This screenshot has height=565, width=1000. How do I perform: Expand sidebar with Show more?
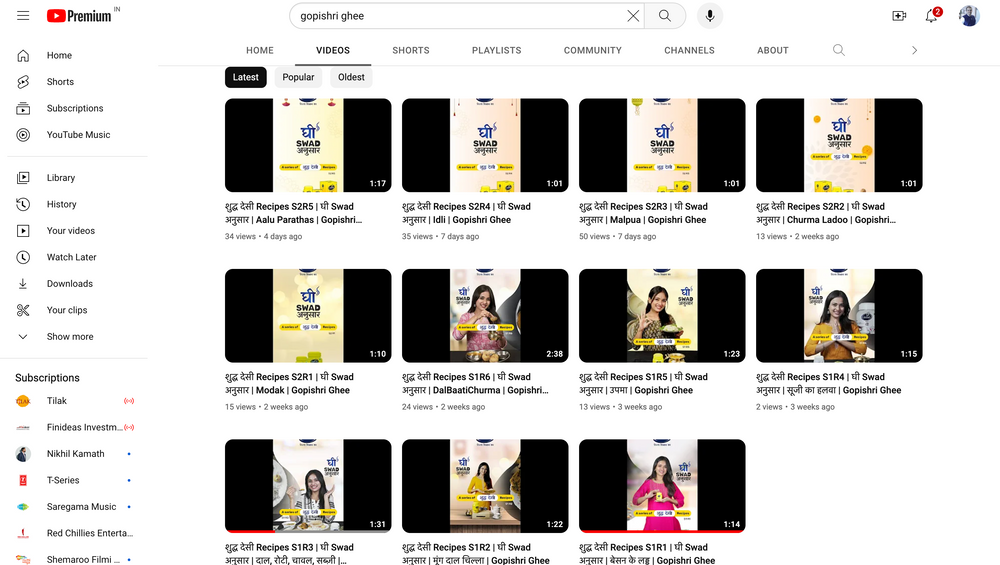tap(70, 337)
